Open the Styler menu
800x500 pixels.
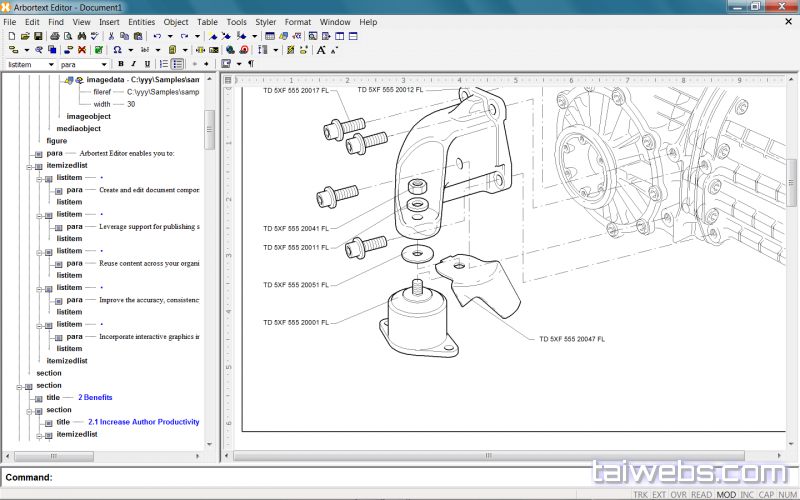(265, 22)
